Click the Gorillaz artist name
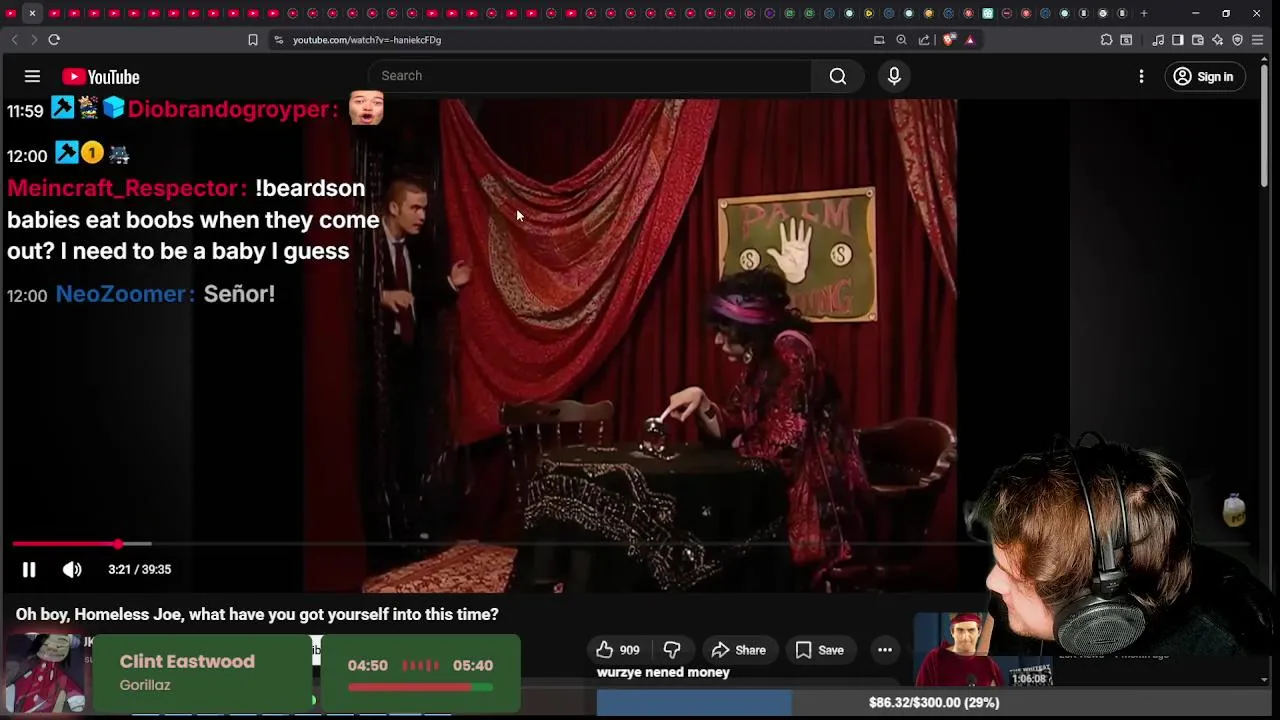 (x=145, y=685)
